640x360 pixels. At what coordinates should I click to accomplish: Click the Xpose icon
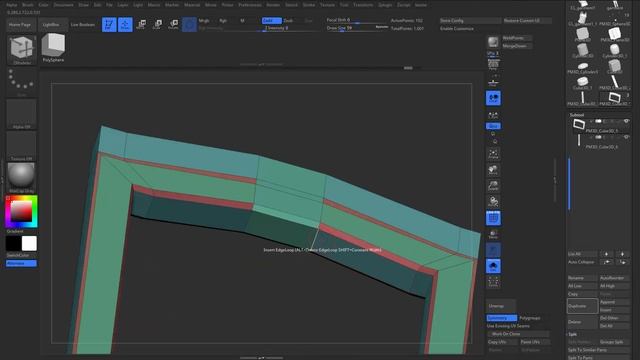click(x=493, y=282)
